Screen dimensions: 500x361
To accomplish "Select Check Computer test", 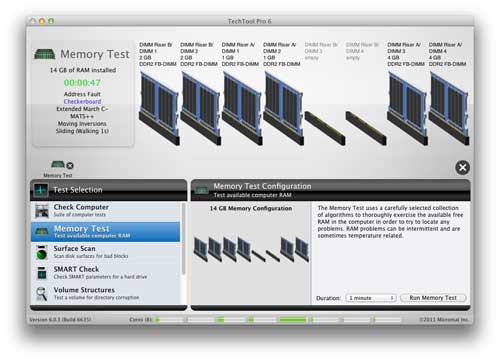I will click(x=106, y=211).
